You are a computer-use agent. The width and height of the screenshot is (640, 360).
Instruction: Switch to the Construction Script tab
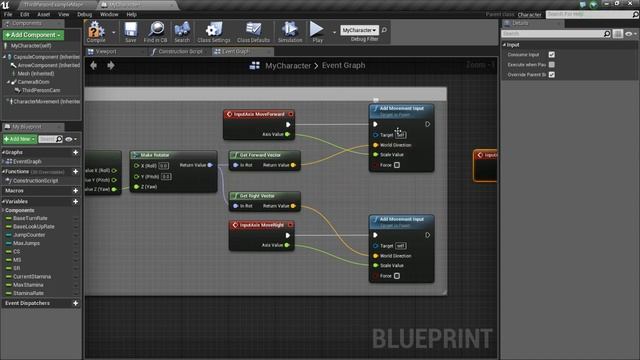coord(180,51)
